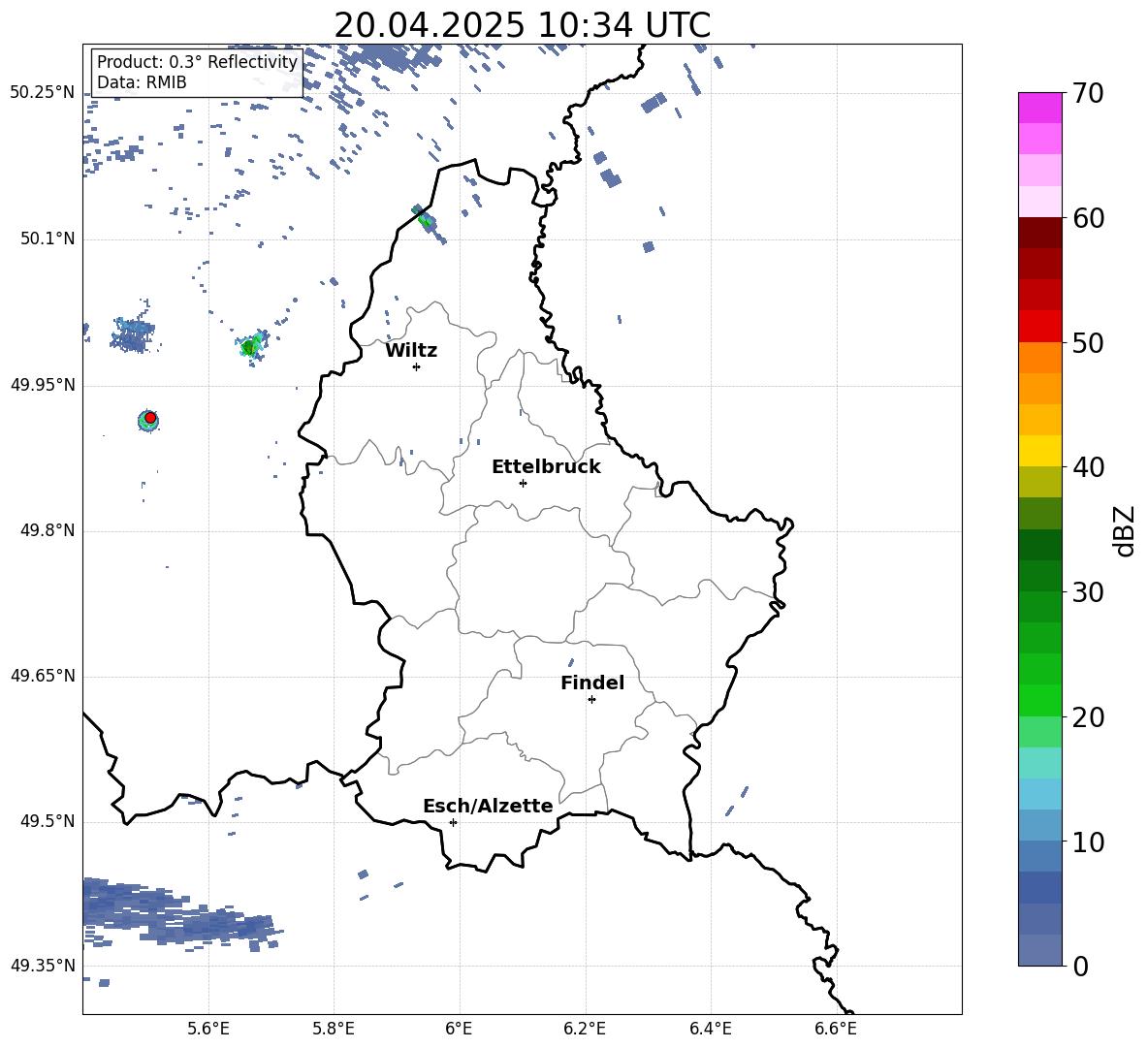Click the 5.6°E longitude label
The width and height of the screenshot is (1148, 1048).
coord(208,1029)
